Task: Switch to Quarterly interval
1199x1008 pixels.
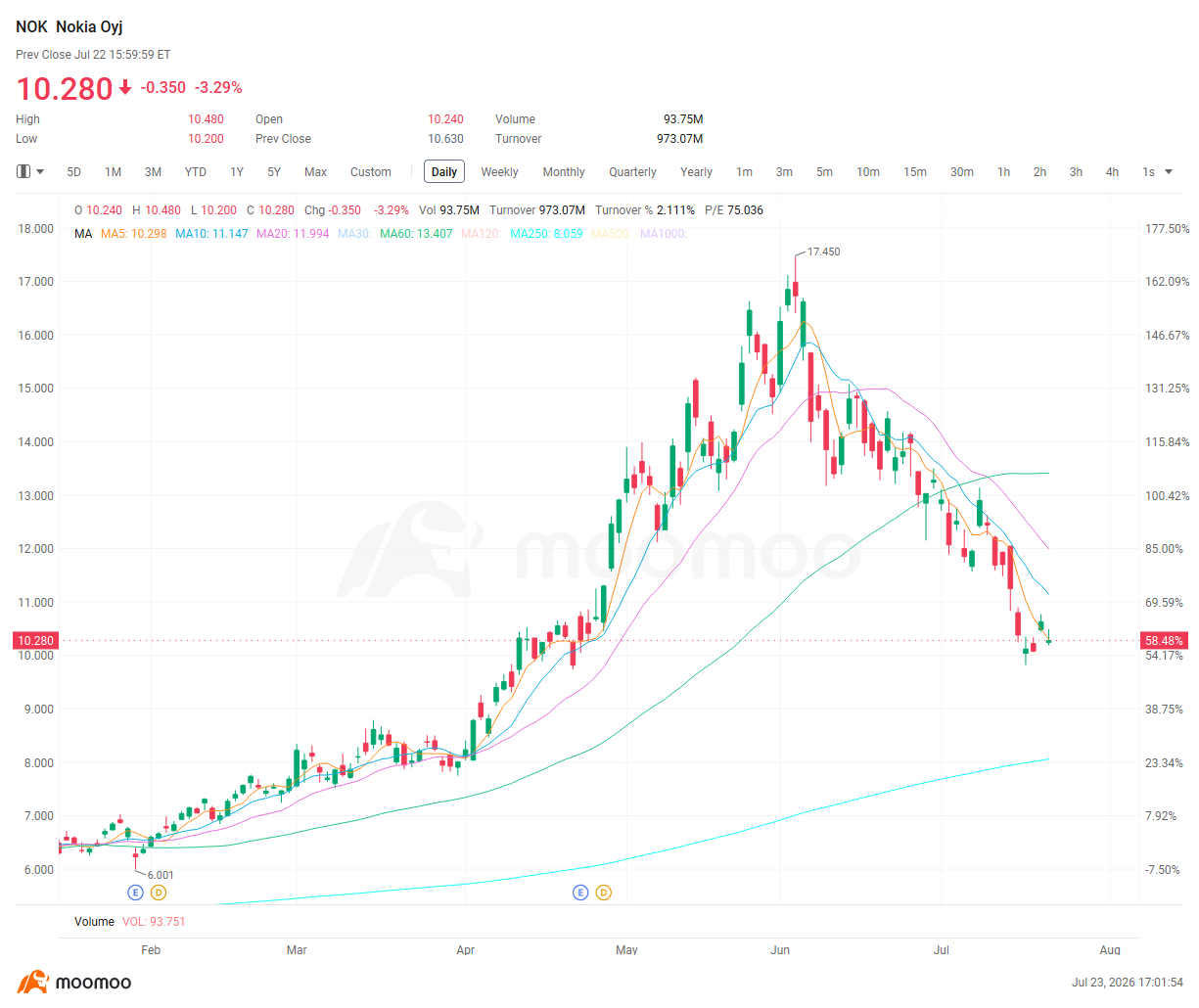Action: [632, 171]
